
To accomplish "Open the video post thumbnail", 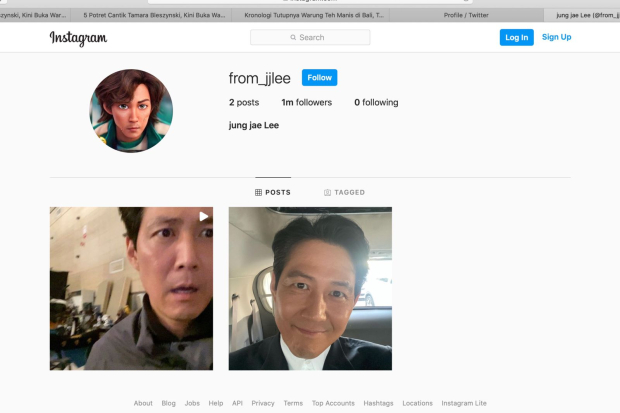I will (131, 288).
